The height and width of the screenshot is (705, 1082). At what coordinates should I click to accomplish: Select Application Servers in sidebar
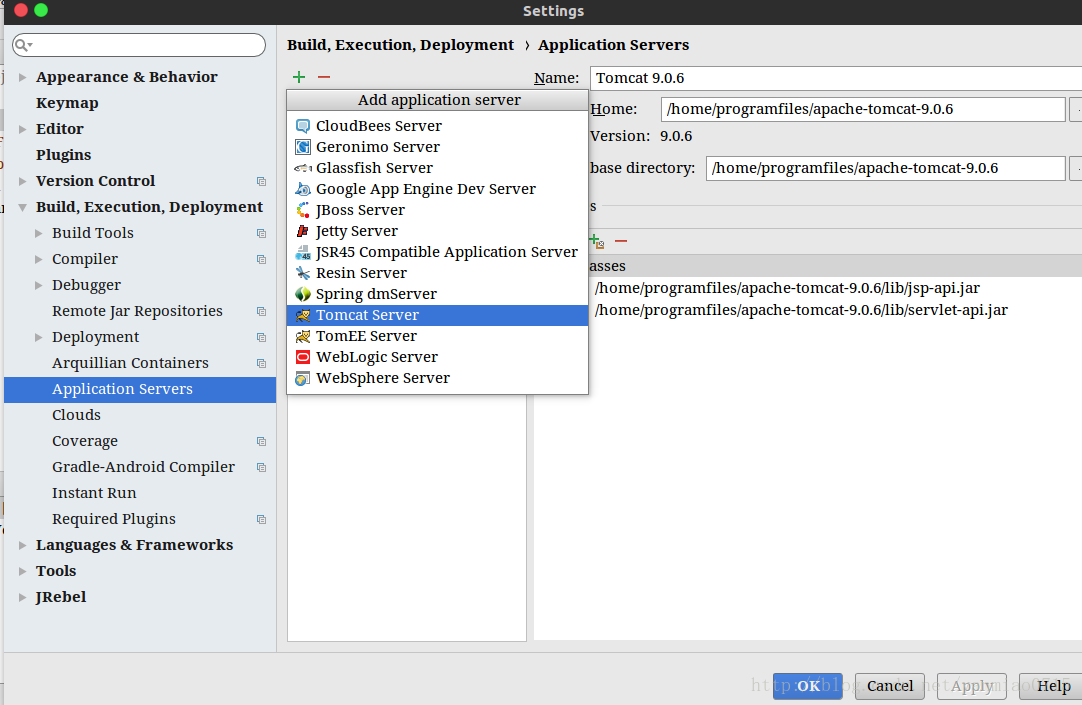click(x=140, y=390)
